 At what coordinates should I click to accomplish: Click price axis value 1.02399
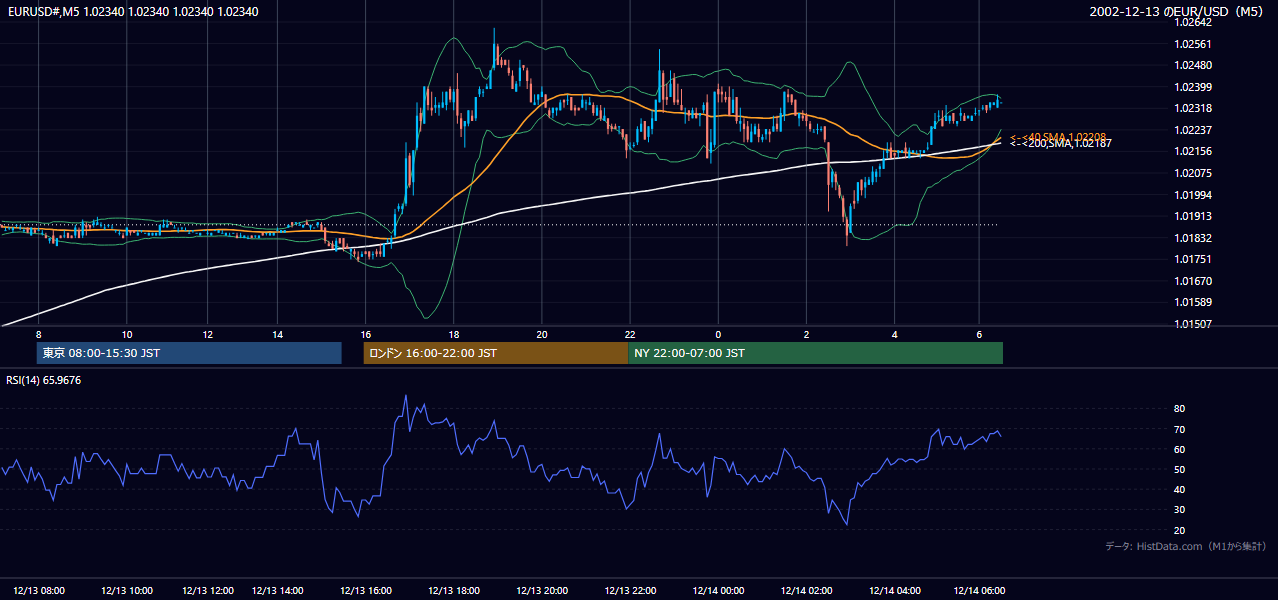click(x=1194, y=87)
